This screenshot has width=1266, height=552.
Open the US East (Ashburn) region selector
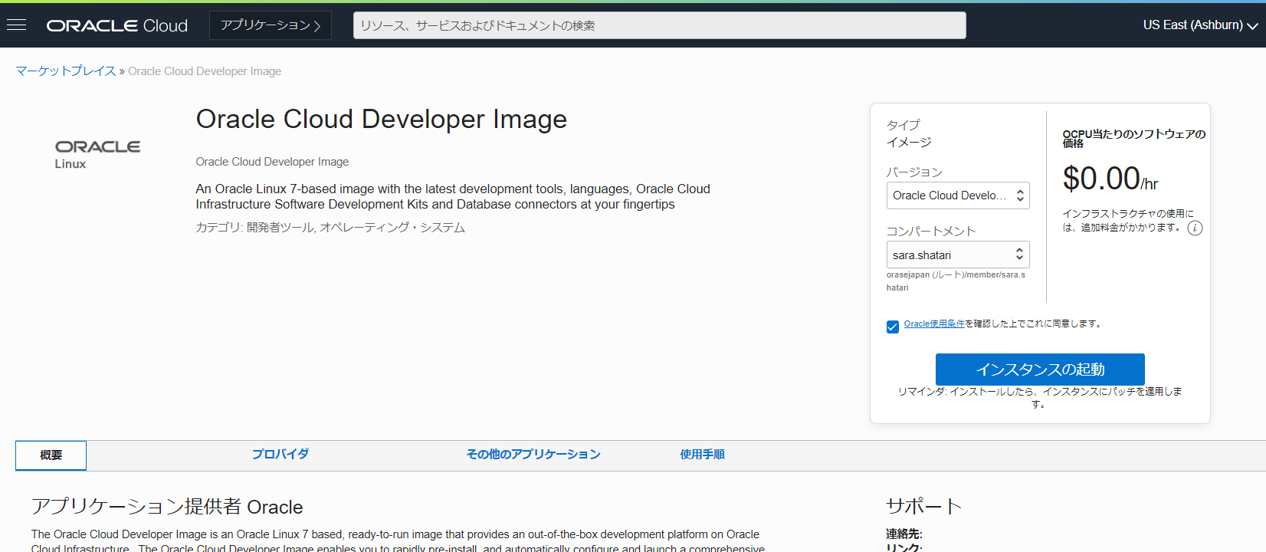click(x=1200, y=25)
